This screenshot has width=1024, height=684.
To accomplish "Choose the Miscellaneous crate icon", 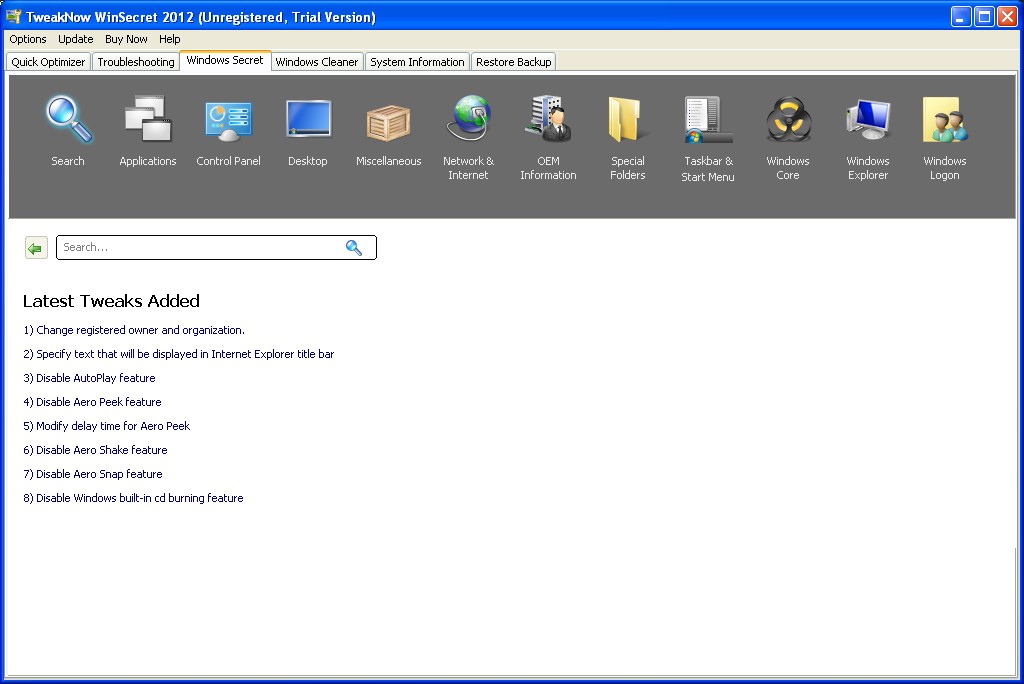I will point(388,123).
